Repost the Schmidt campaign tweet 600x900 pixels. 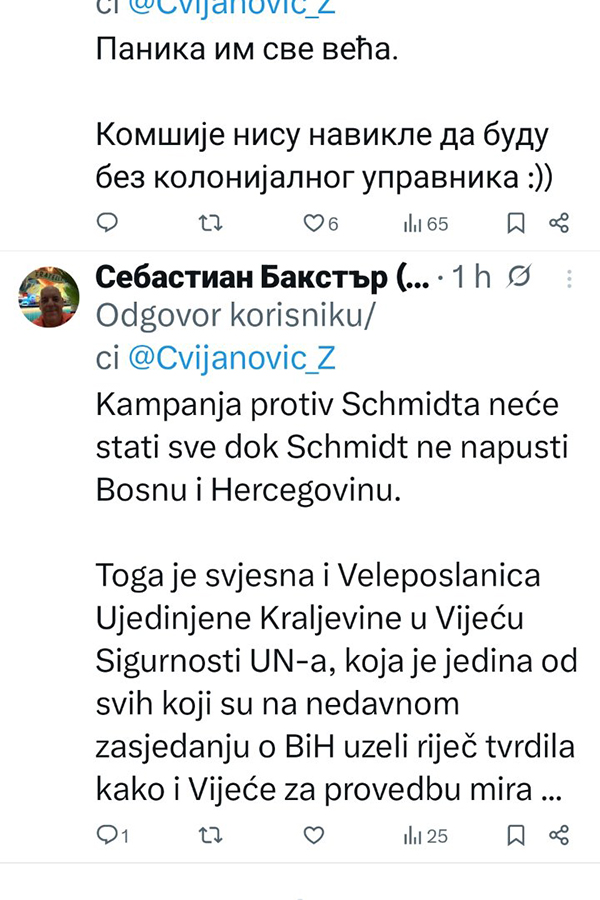click(211, 835)
